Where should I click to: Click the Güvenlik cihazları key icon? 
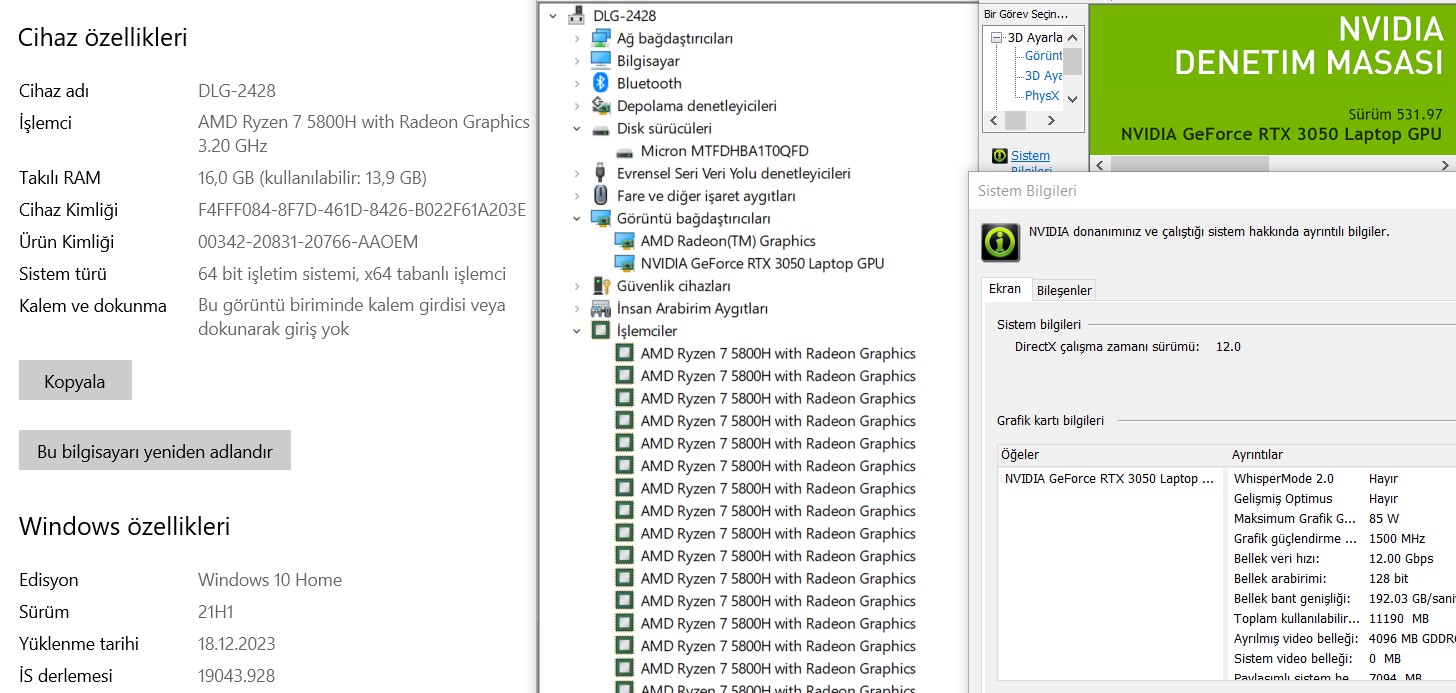(x=601, y=286)
